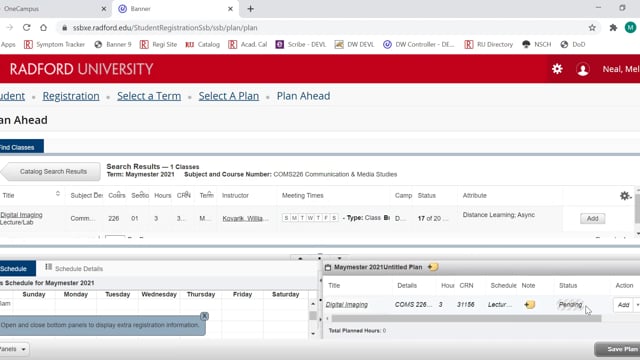Add Digital Imaging section from search results
Image resolution: width=640 pixels, height=360 pixels.
click(x=592, y=218)
